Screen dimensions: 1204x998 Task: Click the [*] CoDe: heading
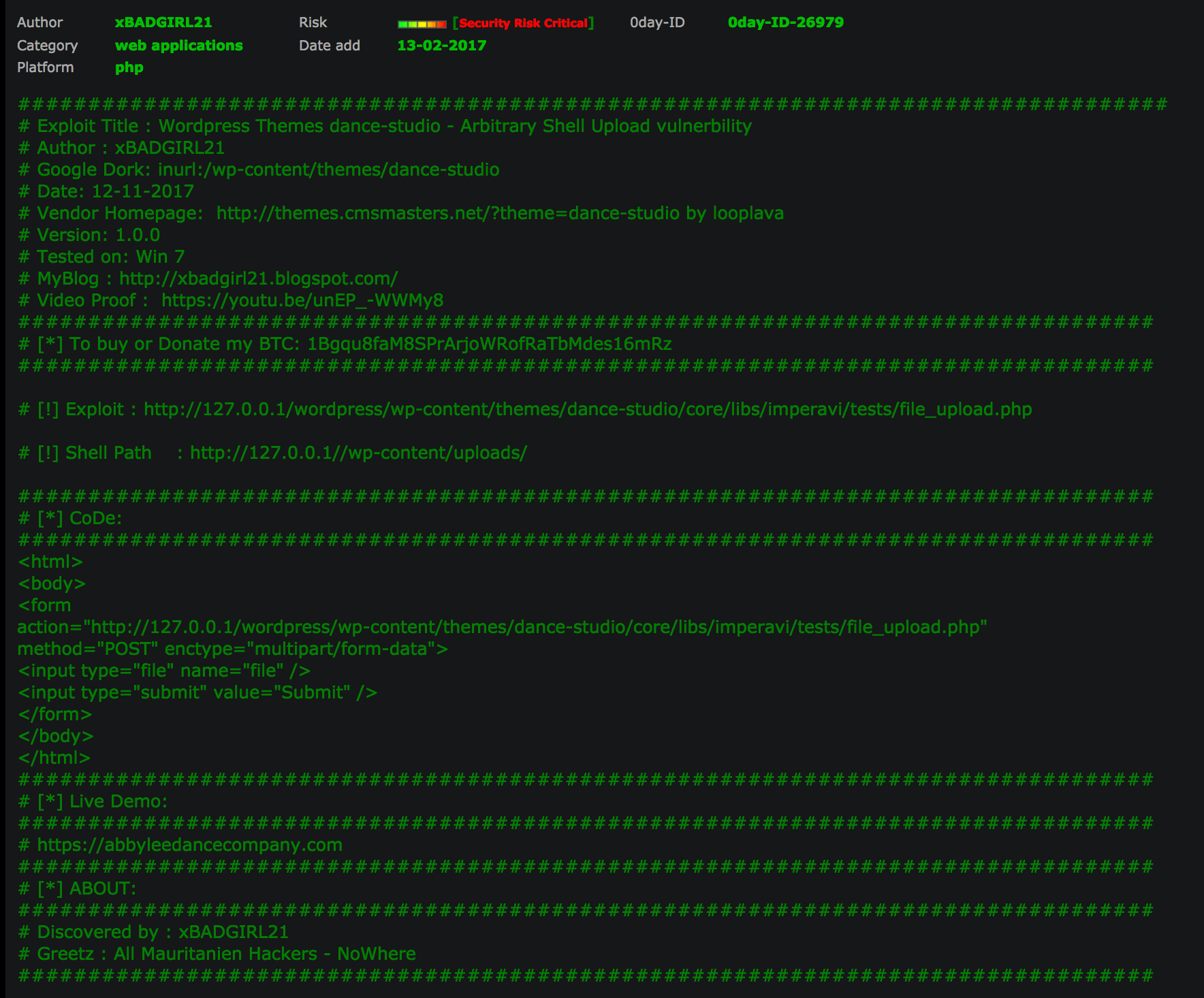(70, 518)
